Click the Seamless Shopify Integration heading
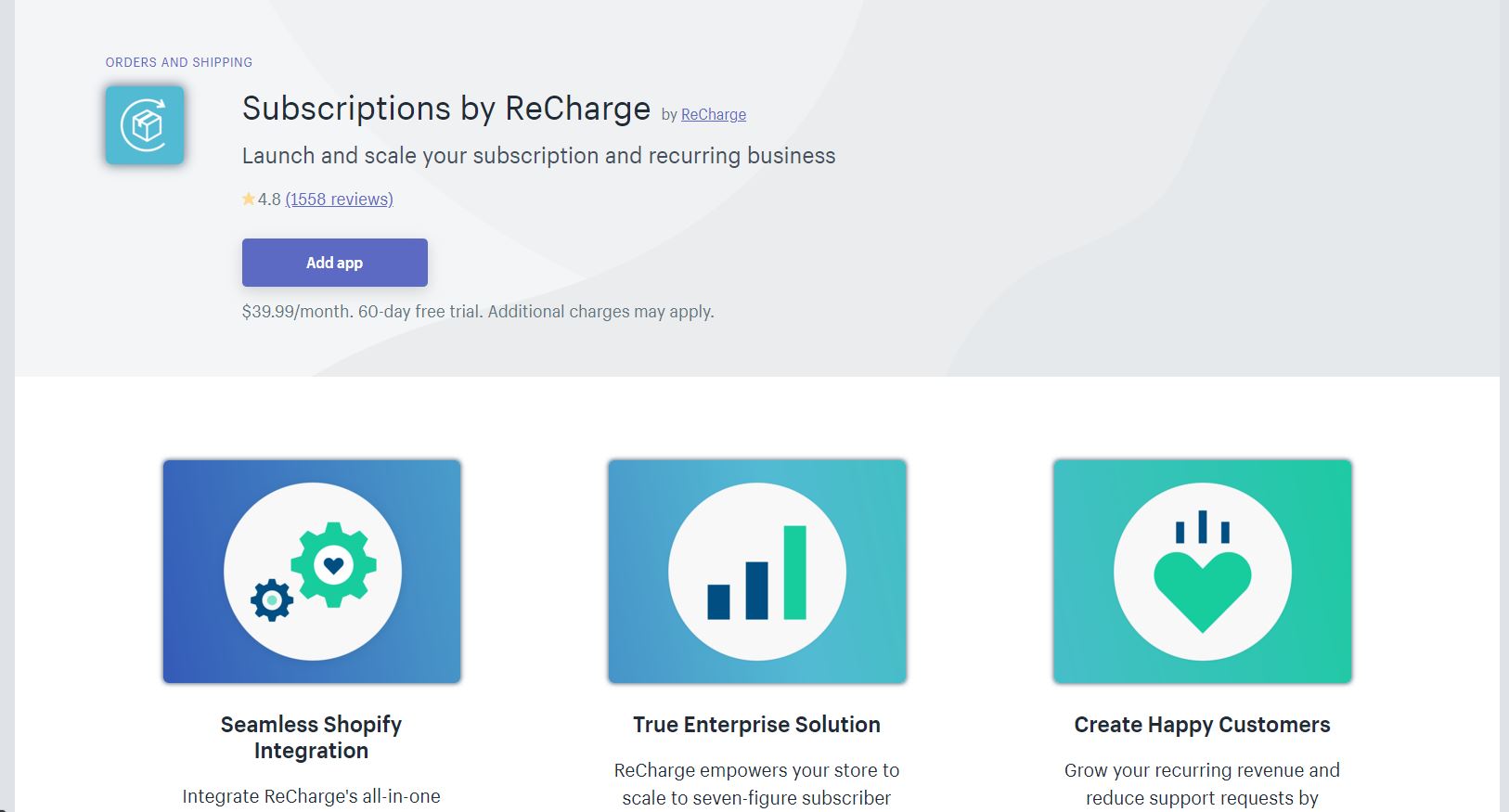 click(x=312, y=738)
